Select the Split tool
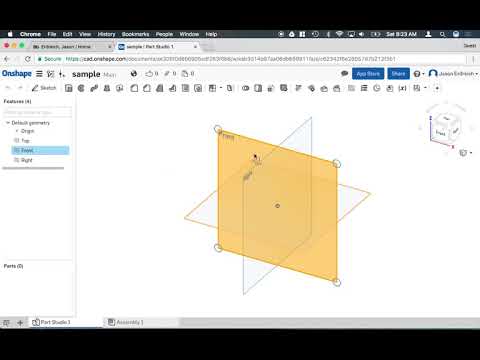 258,88
